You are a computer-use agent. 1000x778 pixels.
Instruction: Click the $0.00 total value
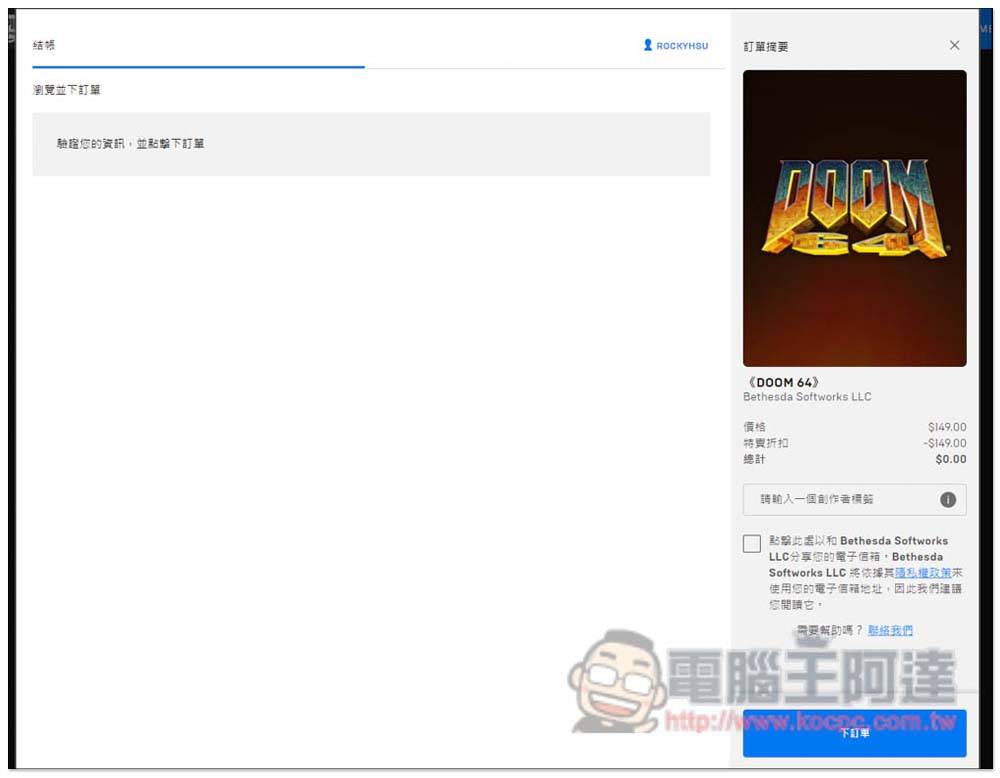(x=951, y=459)
